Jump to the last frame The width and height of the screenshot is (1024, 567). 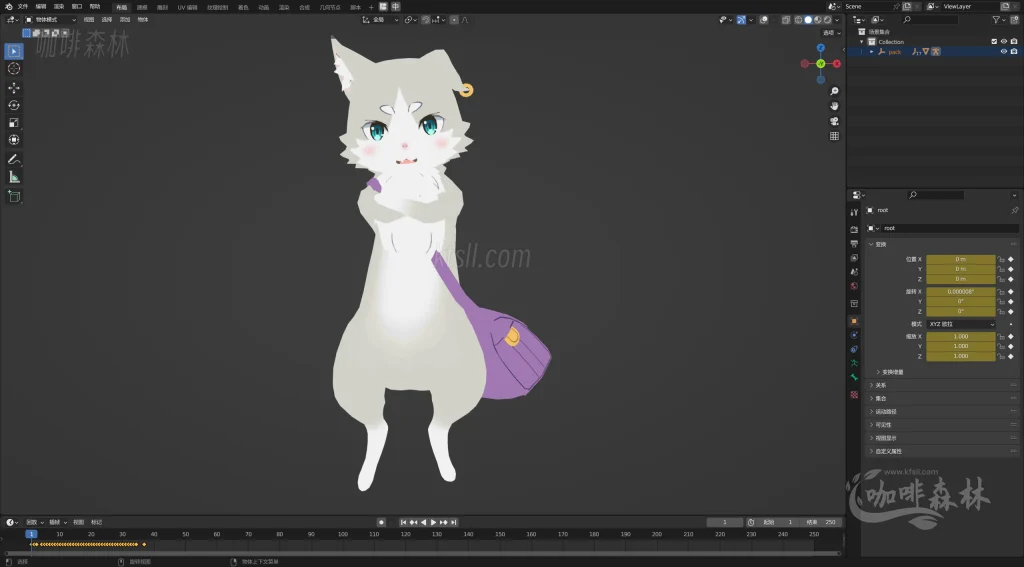454,522
